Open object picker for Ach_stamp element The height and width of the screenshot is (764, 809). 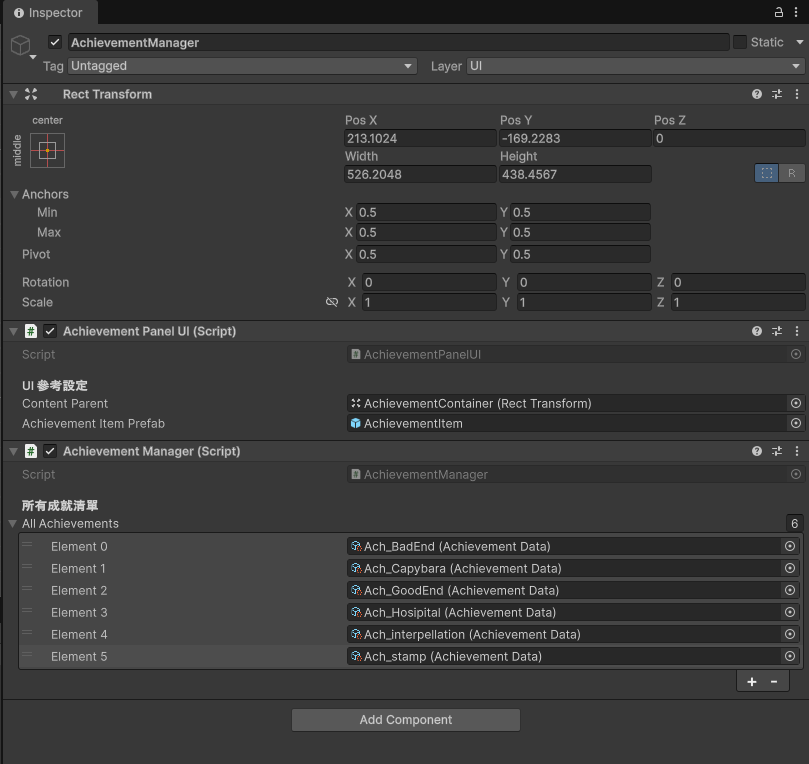(x=790, y=656)
